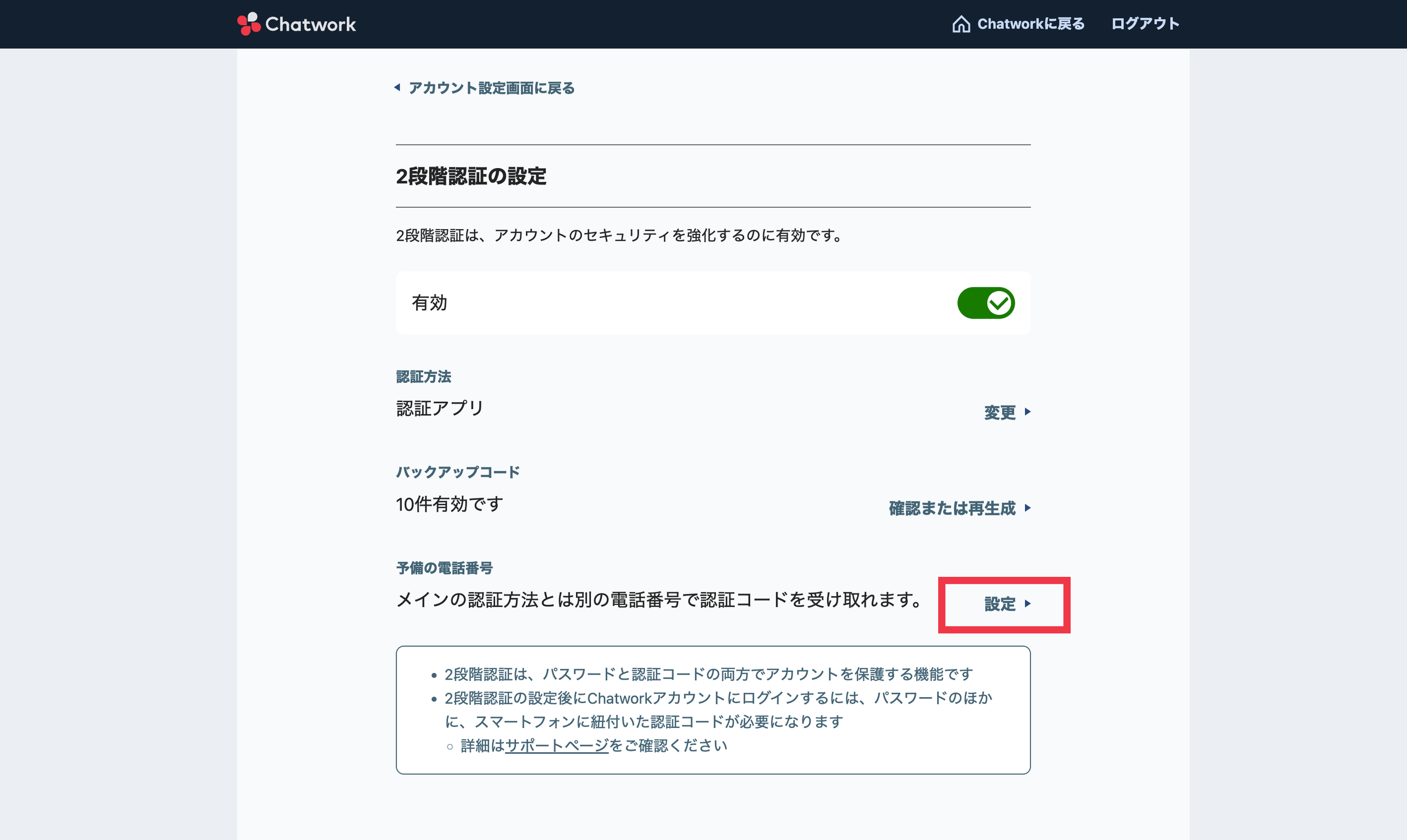Click the 2段階認証の設定 heading
Viewport: 1407px width, 840px height.
[x=471, y=176]
